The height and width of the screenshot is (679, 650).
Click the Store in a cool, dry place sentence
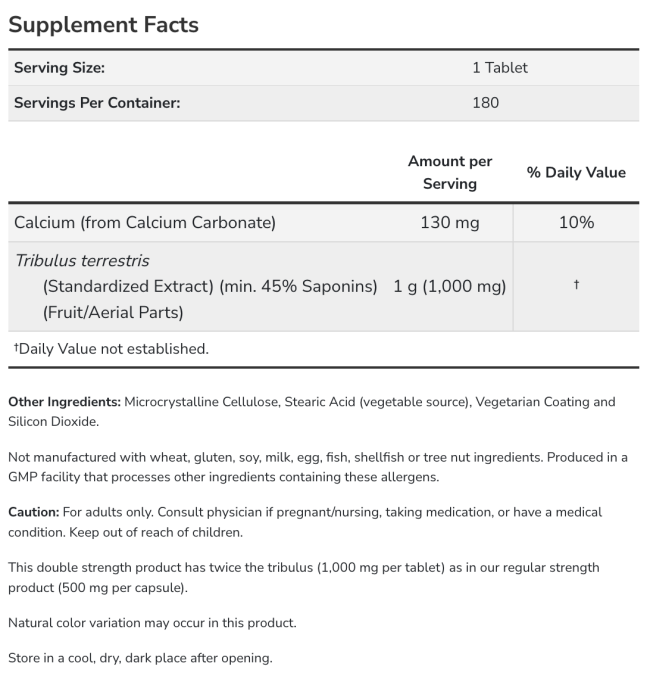pos(140,658)
